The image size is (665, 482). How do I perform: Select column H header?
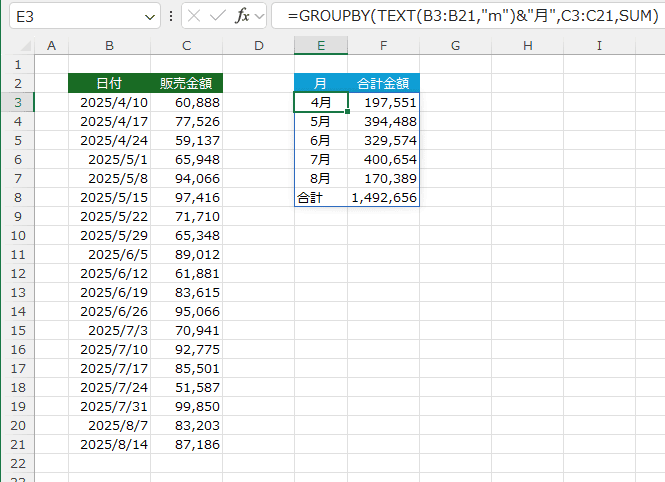click(527, 46)
